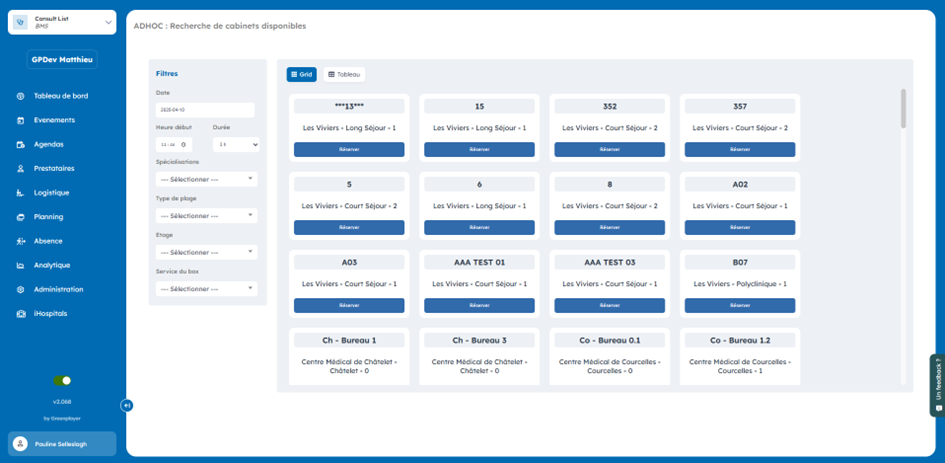Switch to the Tableau view tab

[344, 75]
